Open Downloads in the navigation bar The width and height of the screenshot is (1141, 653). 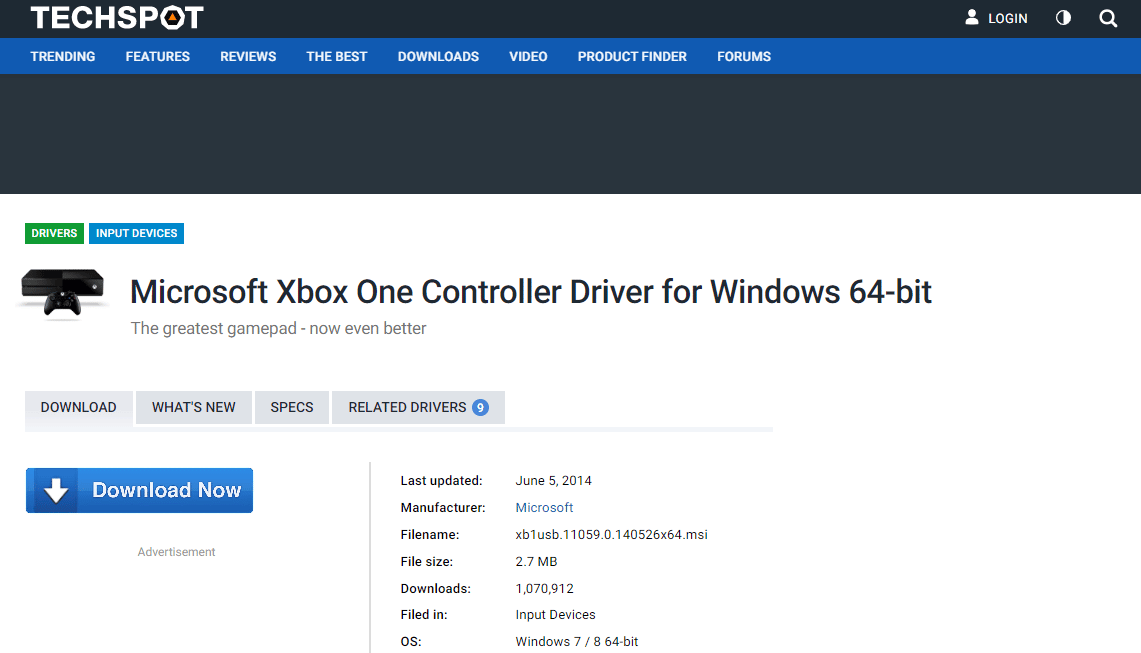pos(438,57)
